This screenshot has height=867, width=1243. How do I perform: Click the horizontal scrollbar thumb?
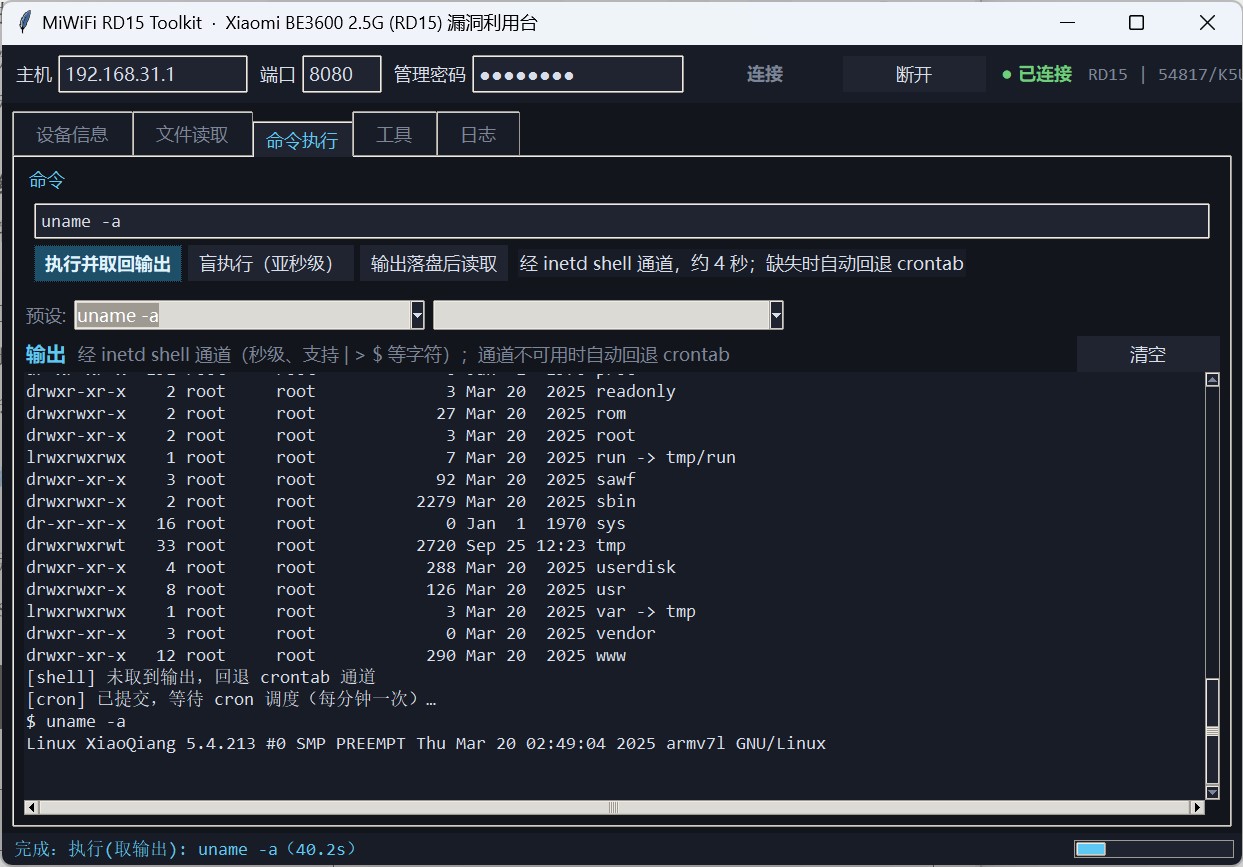pos(614,807)
